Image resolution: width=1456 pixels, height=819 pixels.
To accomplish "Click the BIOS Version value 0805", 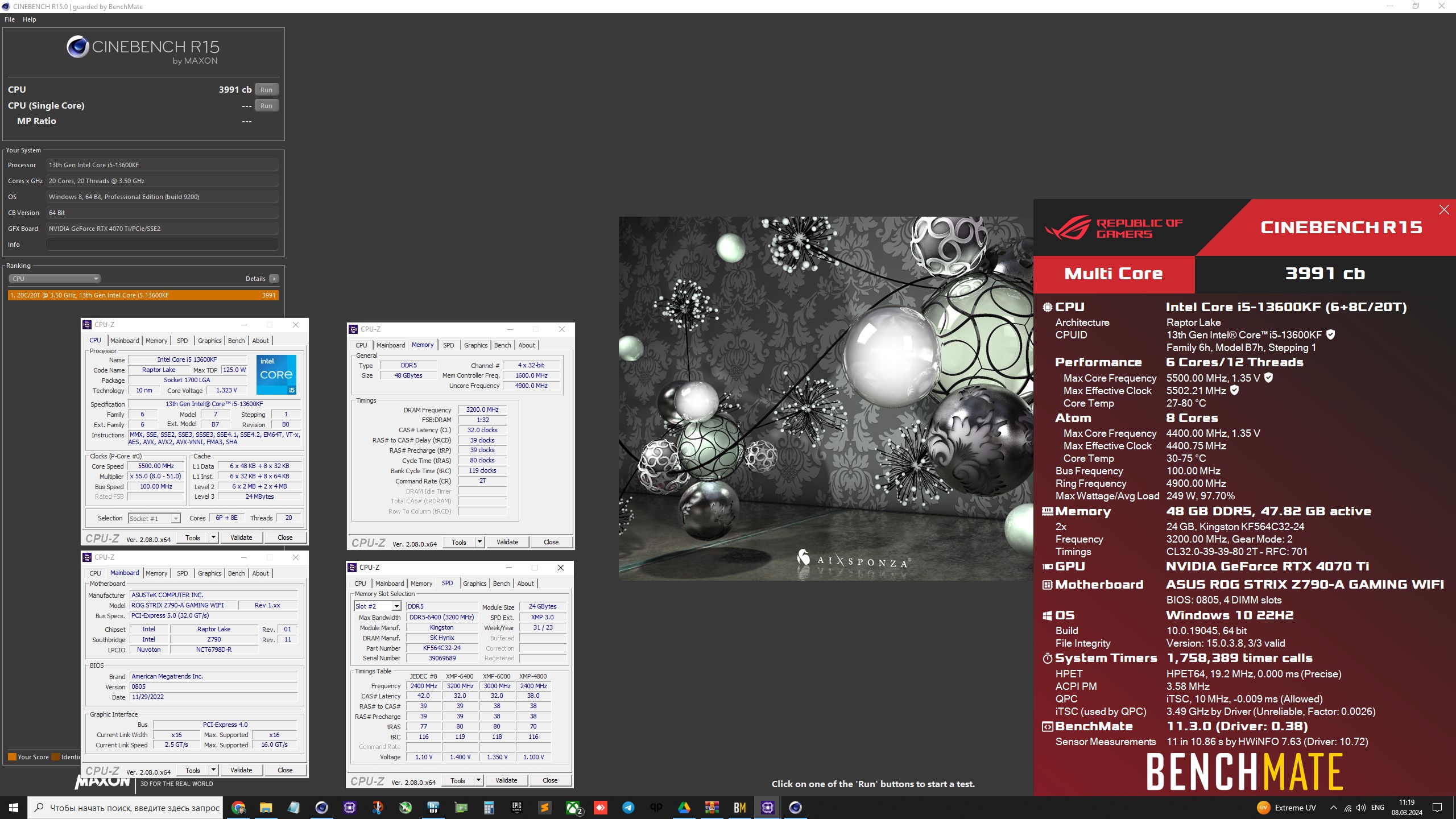I will coord(213,686).
